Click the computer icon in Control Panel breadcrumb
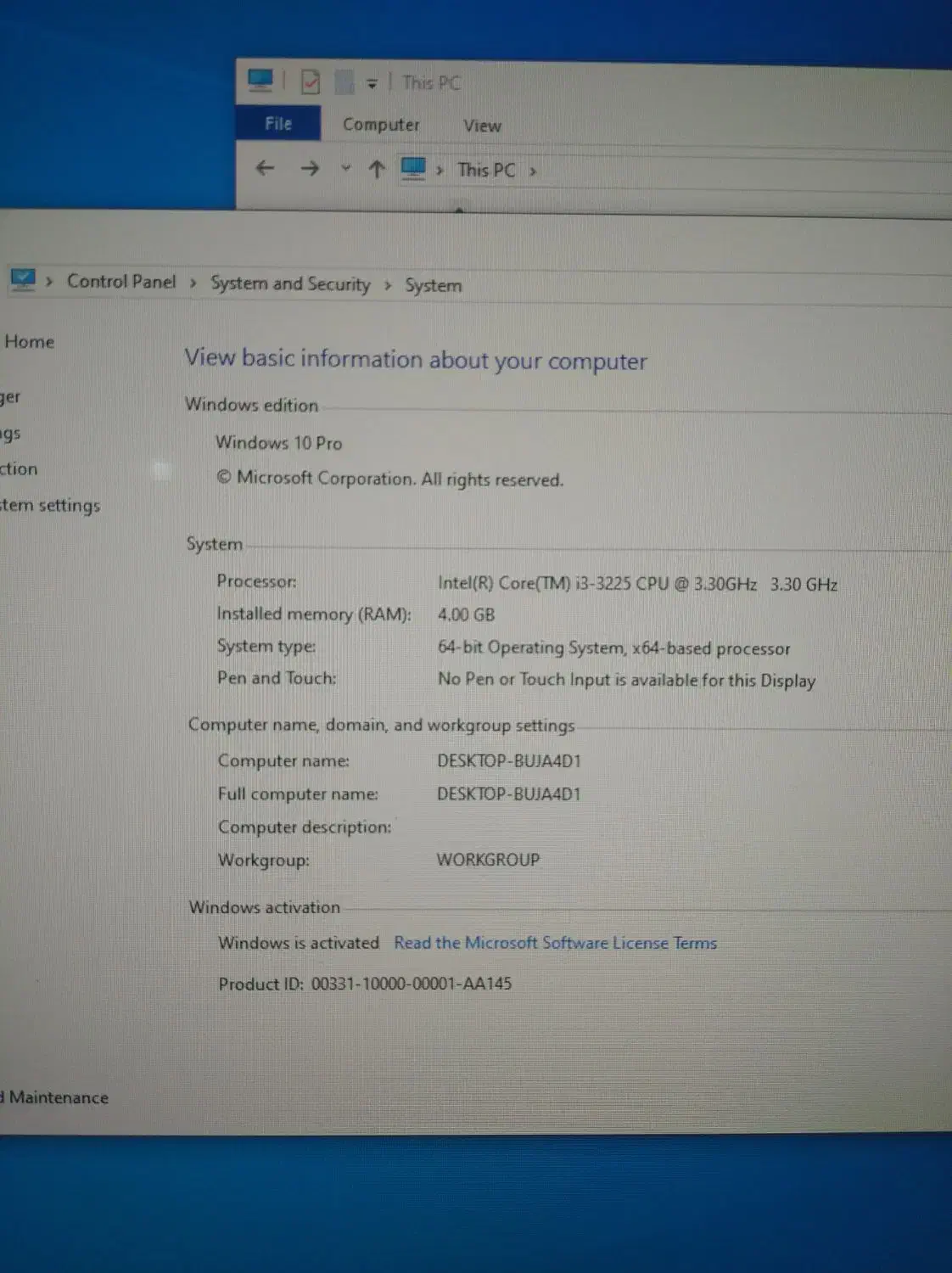Screen dimensions: 952x1273 [23, 279]
